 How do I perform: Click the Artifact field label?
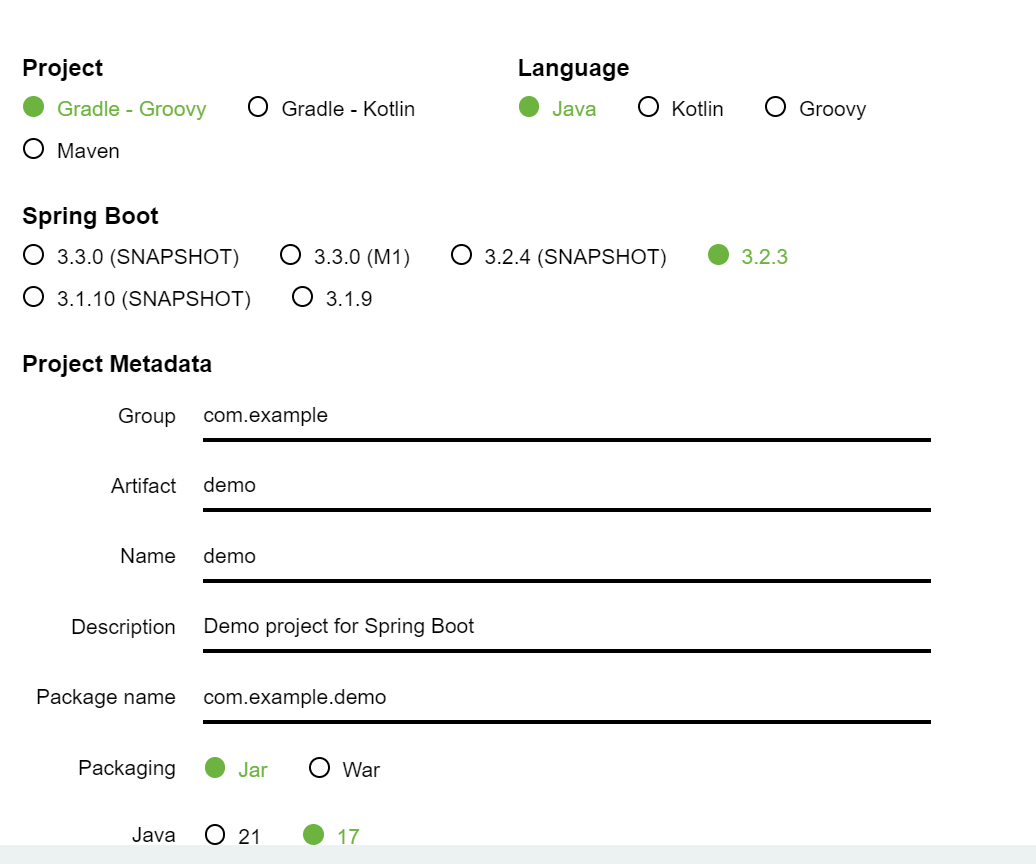tap(143, 486)
